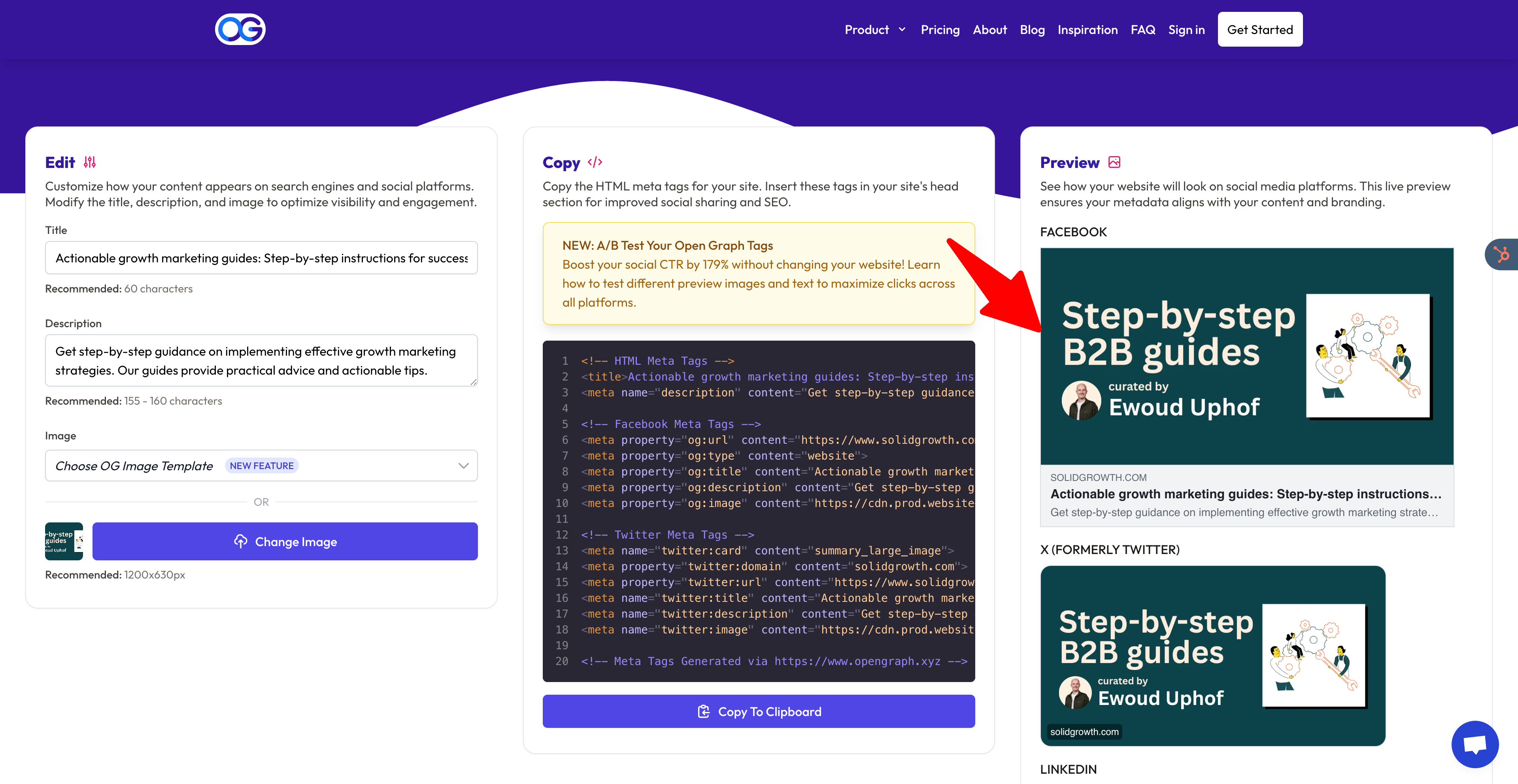Click inside the Description text area
1518x784 pixels.
click(261, 360)
